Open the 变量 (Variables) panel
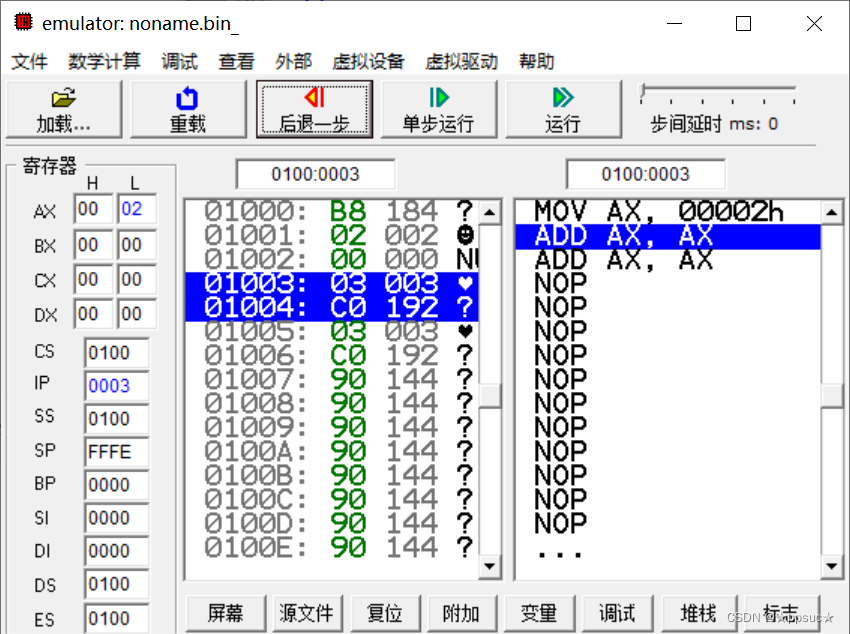The image size is (850, 634). point(540,613)
